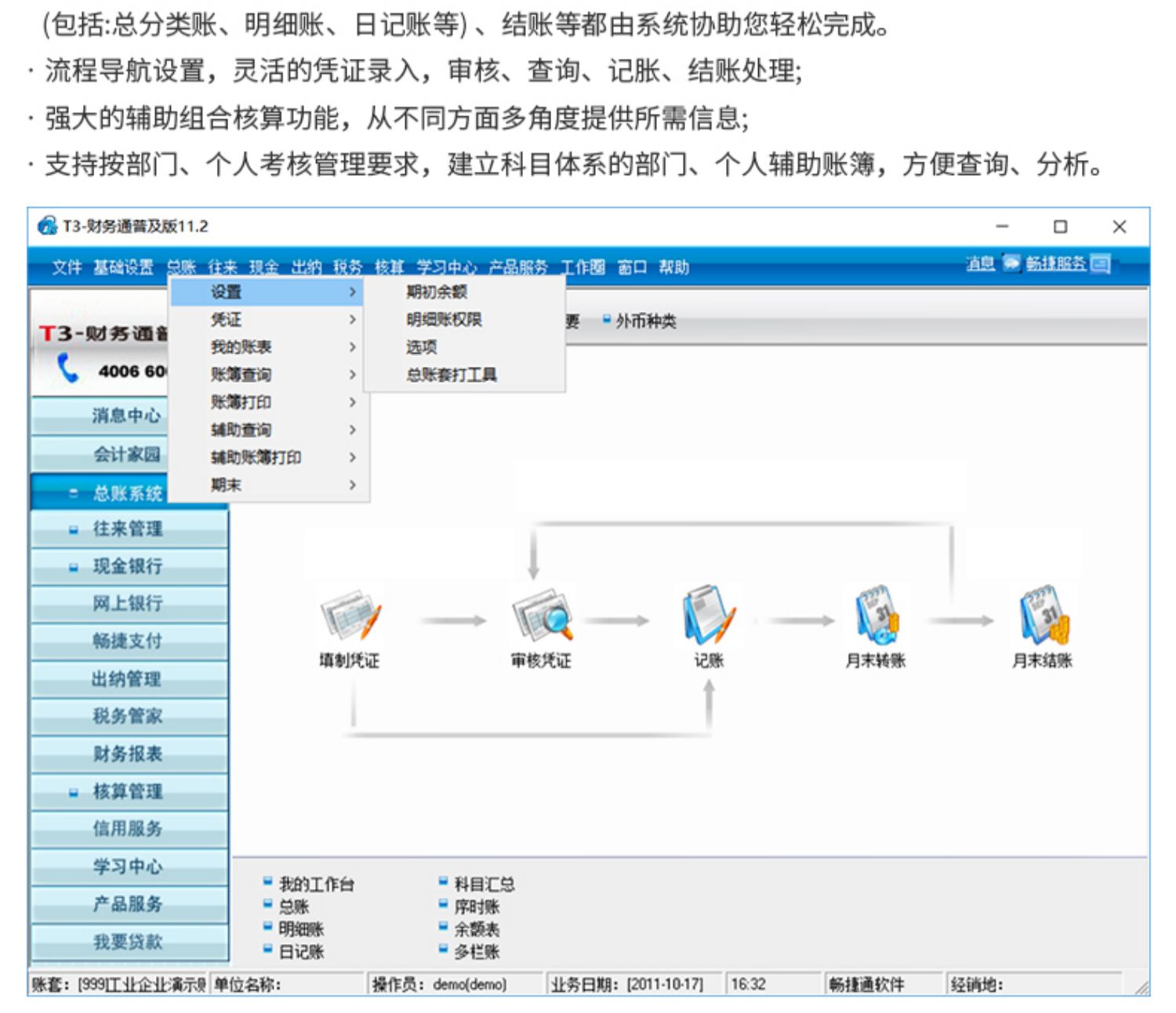Image resolution: width=1176 pixels, height=1013 pixels.
Task: Click the 消息 link in header
Action: (980, 263)
